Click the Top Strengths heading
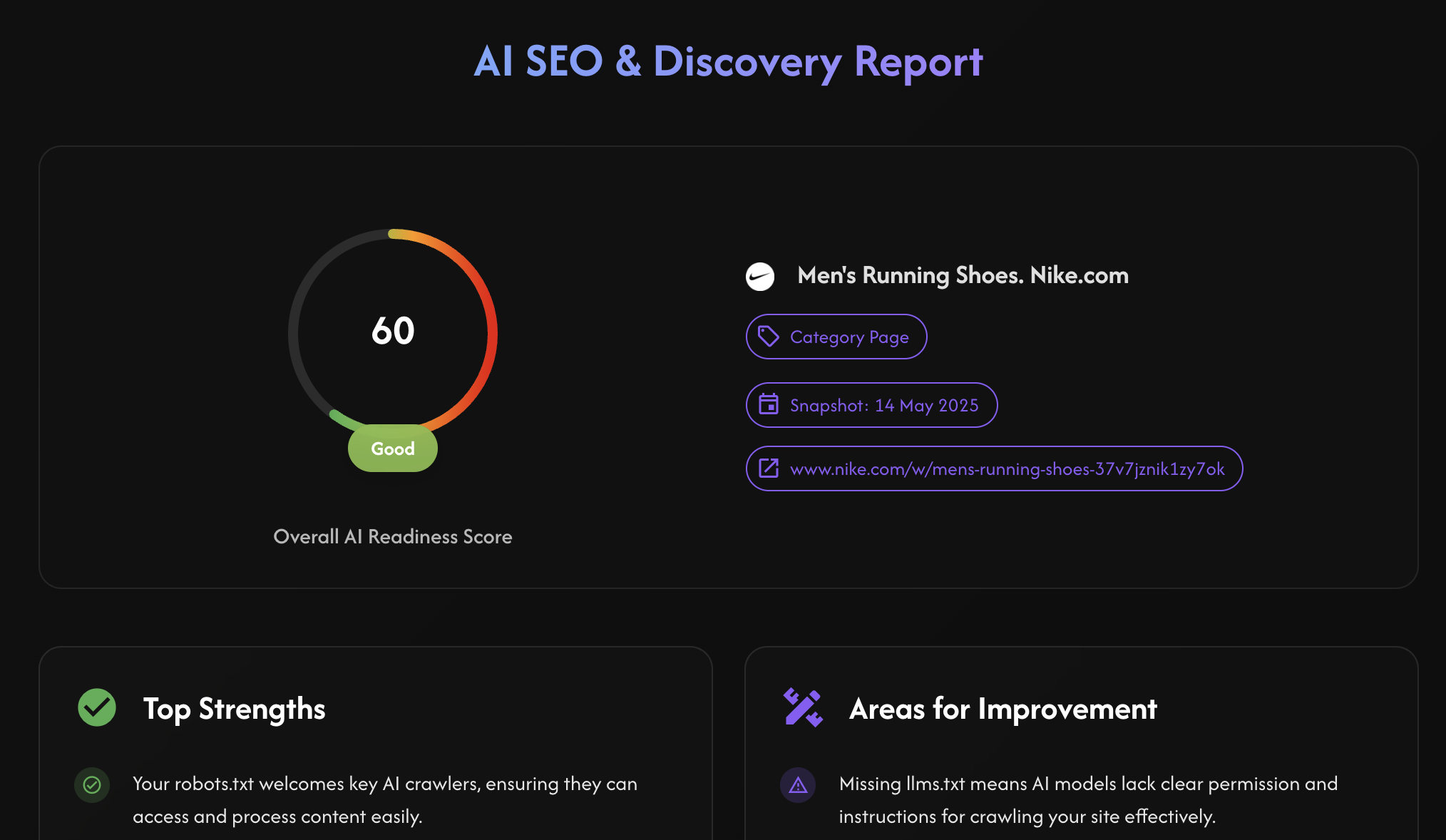 (x=234, y=709)
